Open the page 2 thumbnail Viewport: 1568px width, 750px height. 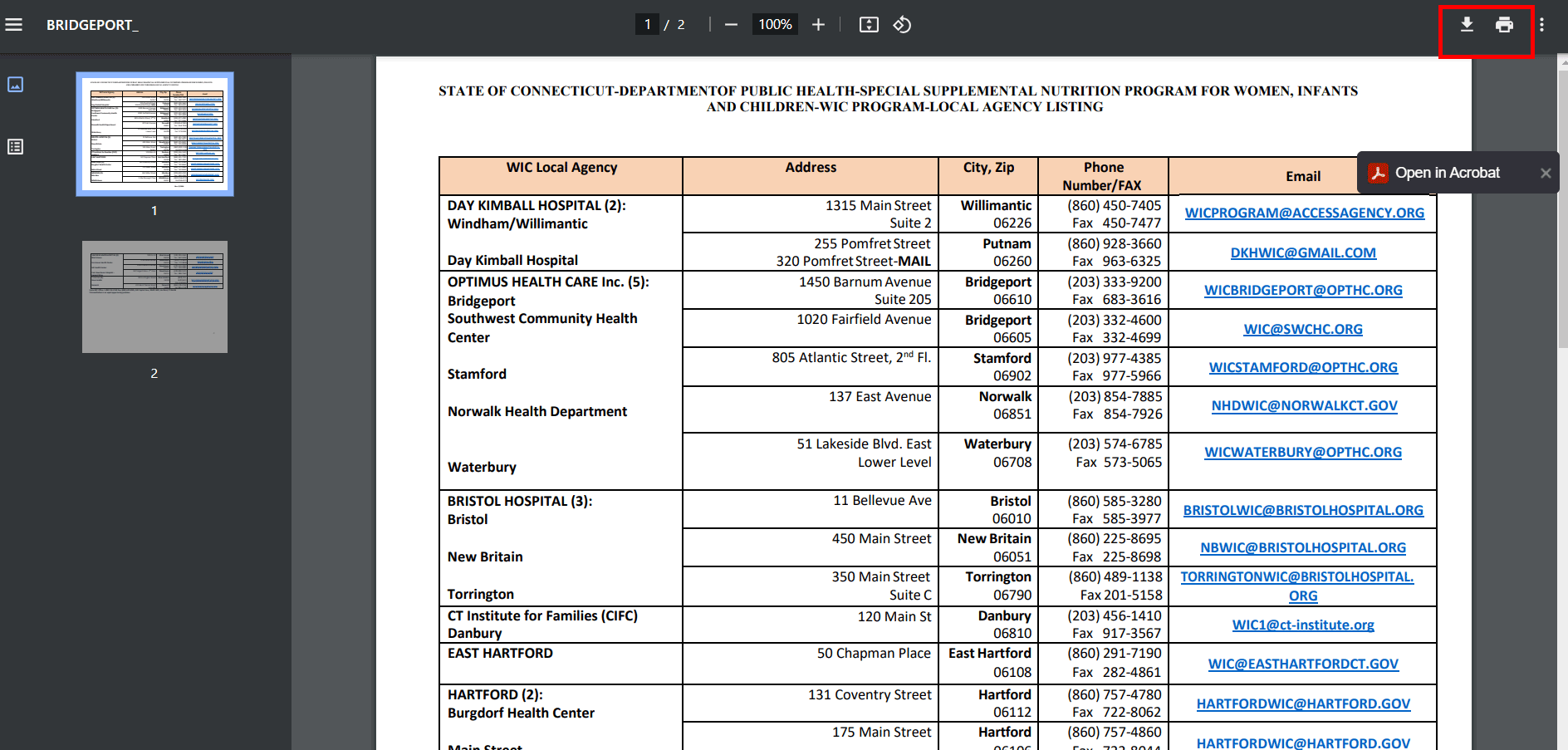tap(154, 297)
